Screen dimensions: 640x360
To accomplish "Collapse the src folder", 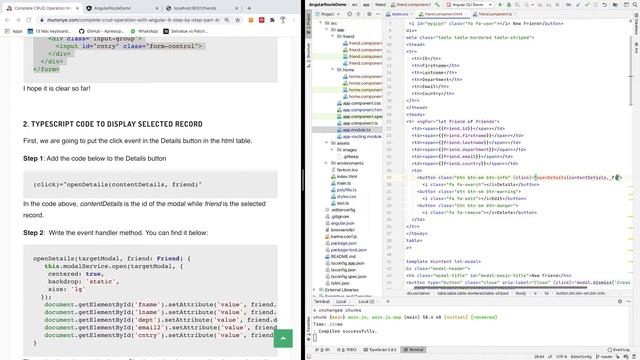I will point(320,23).
